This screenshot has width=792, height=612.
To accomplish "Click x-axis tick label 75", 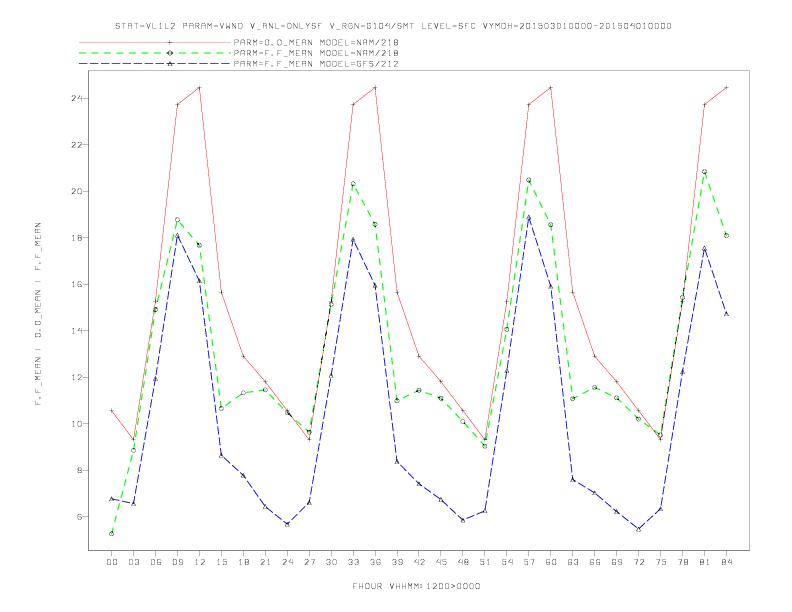I will [x=661, y=562].
